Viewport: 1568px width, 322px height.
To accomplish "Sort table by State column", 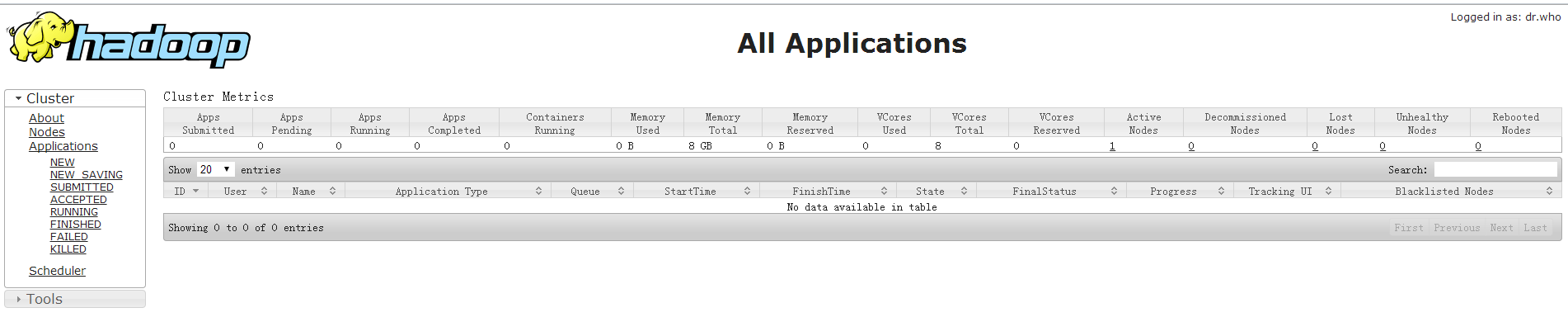I will click(937, 191).
